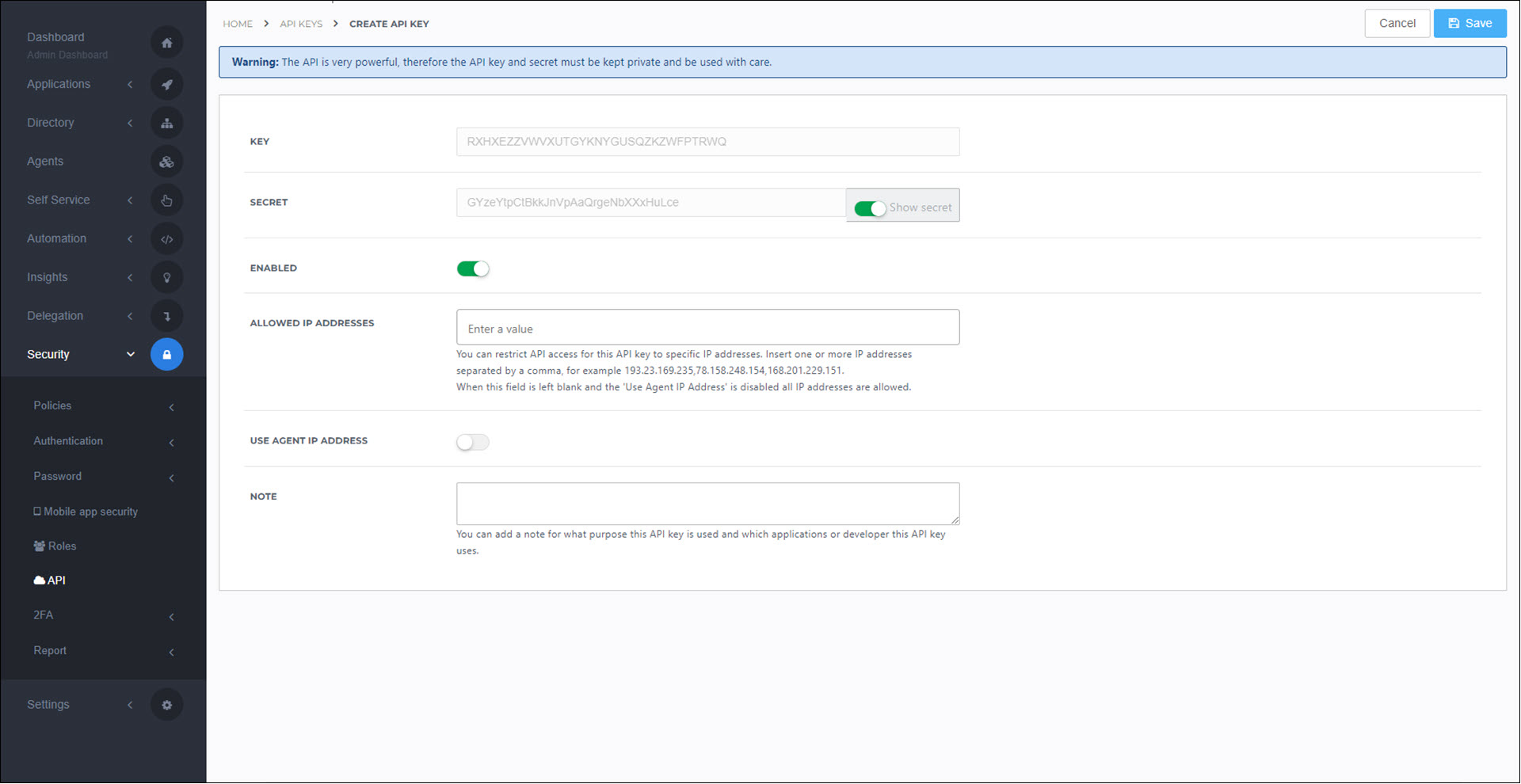
Task: Expand the Delegation chevron
Action: 130,316
